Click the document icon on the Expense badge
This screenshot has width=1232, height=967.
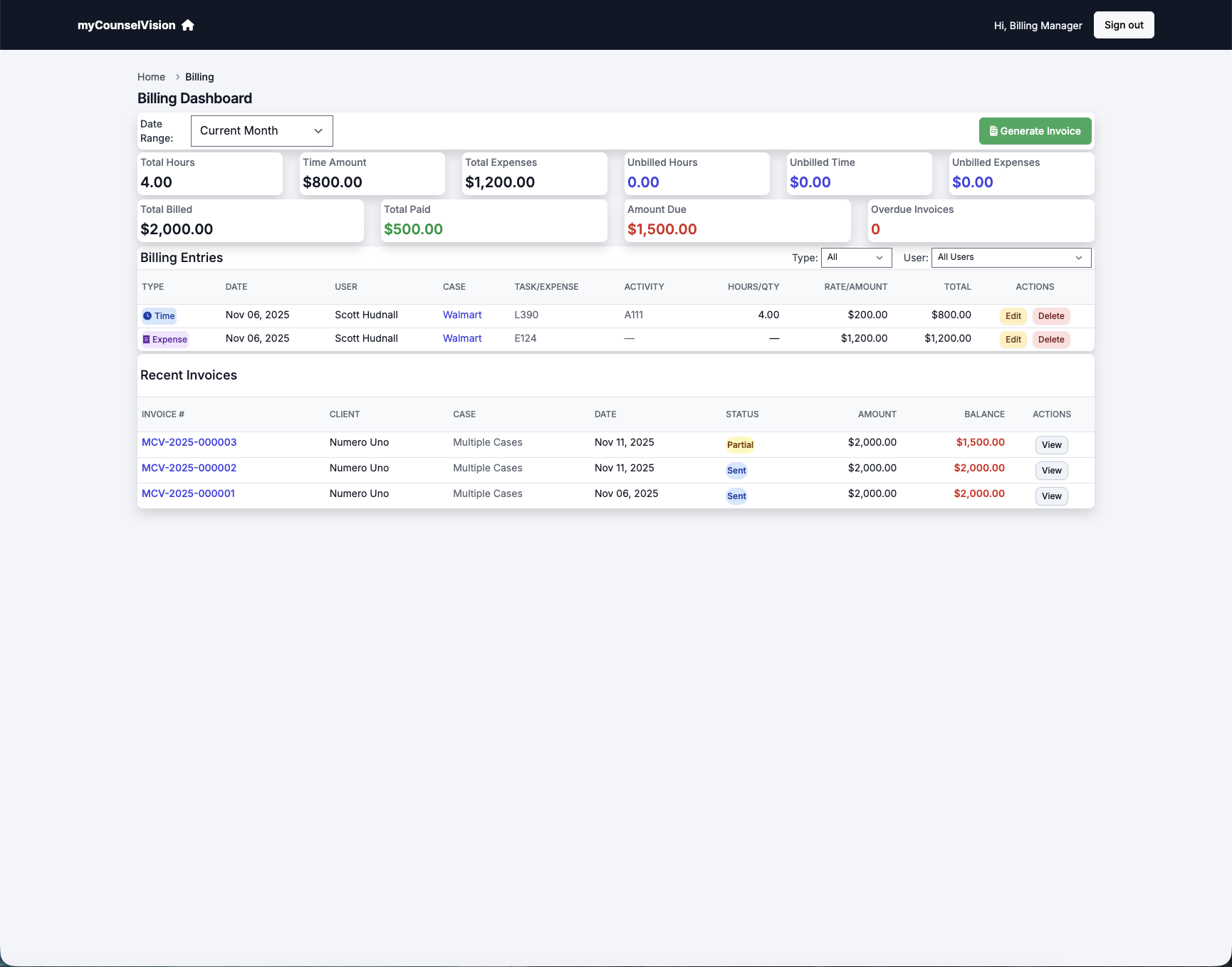coord(146,339)
